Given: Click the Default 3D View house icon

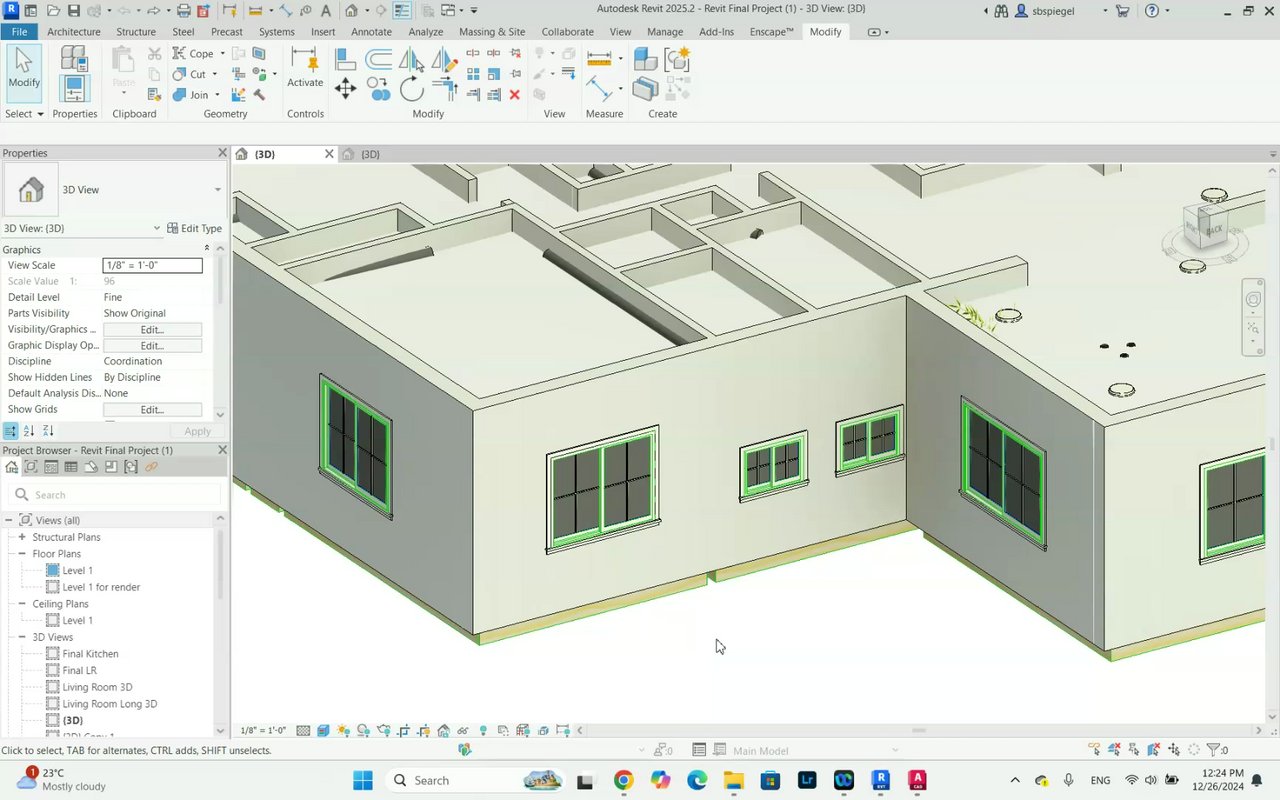Looking at the screenshot, I should click(x=352, y=11).
